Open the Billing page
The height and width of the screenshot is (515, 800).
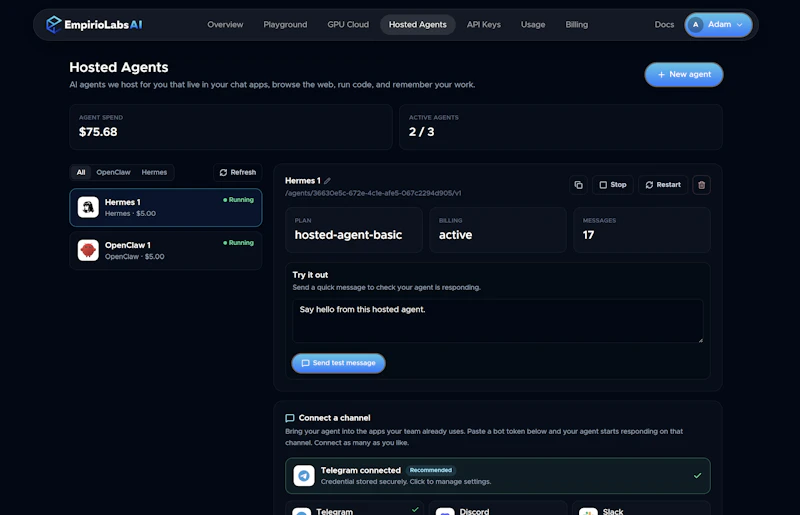tap(577, 24)
